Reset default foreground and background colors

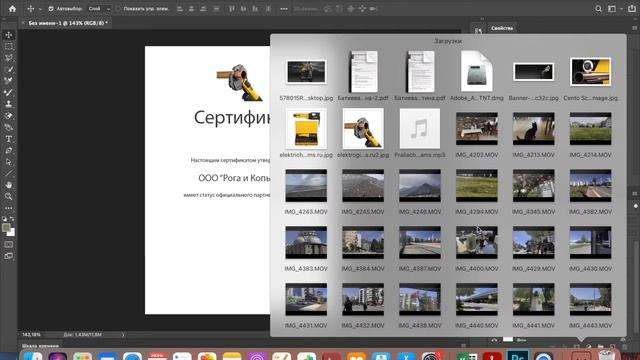coord(4,219)
